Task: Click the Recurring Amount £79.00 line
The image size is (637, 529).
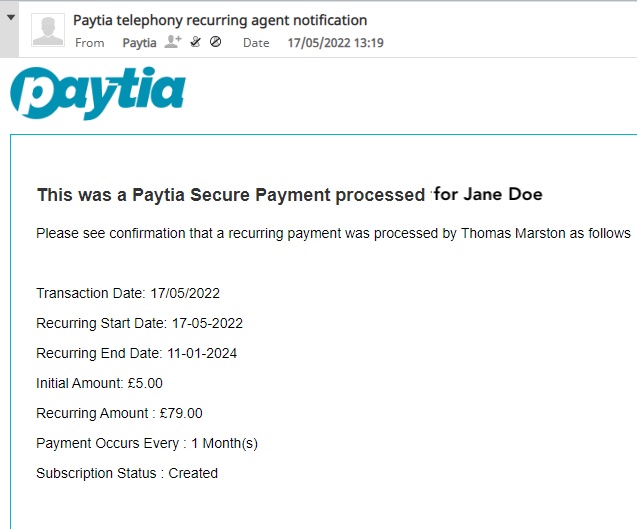Action: pos(119,413)
